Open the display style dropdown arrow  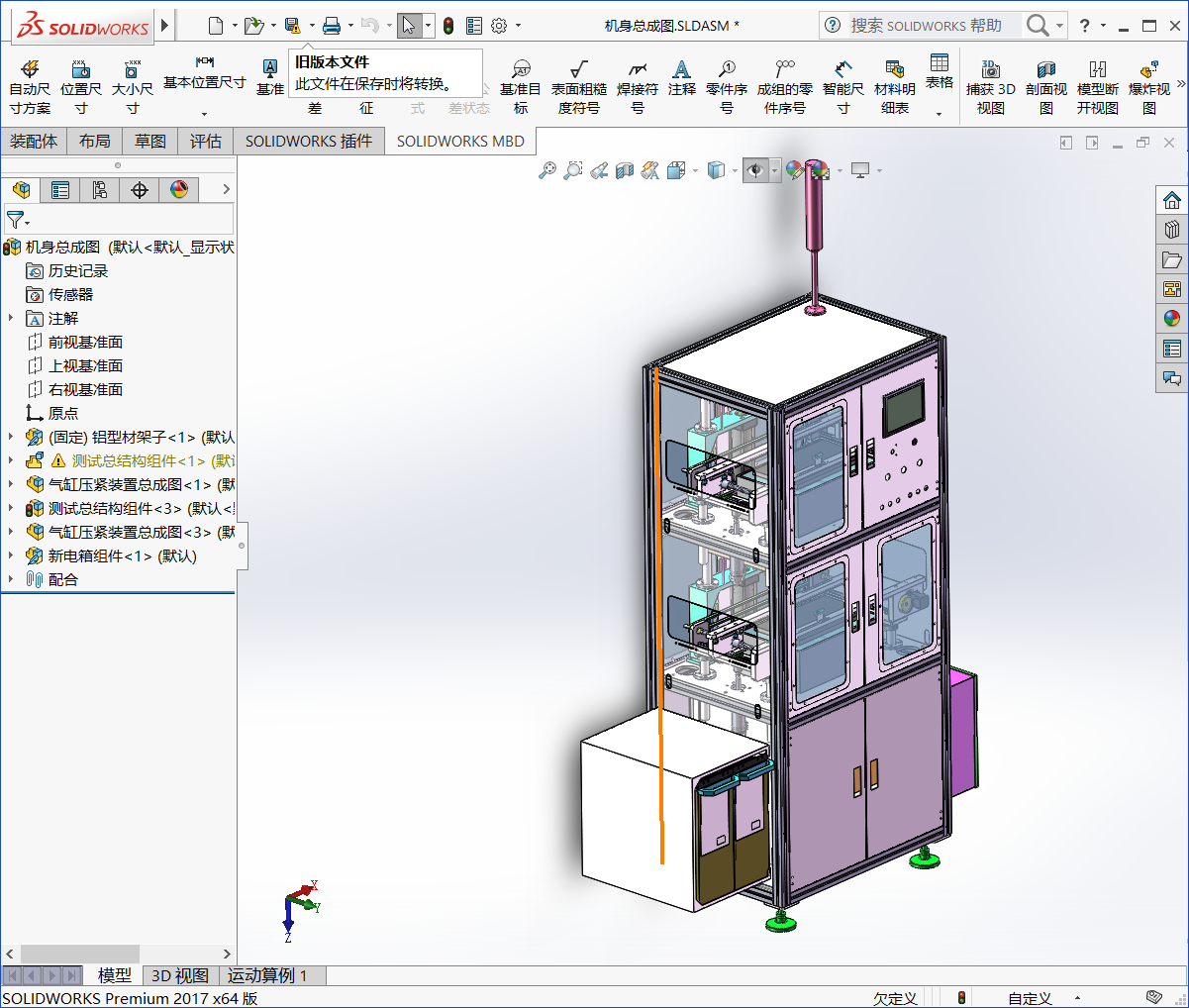tap(735, 170)
